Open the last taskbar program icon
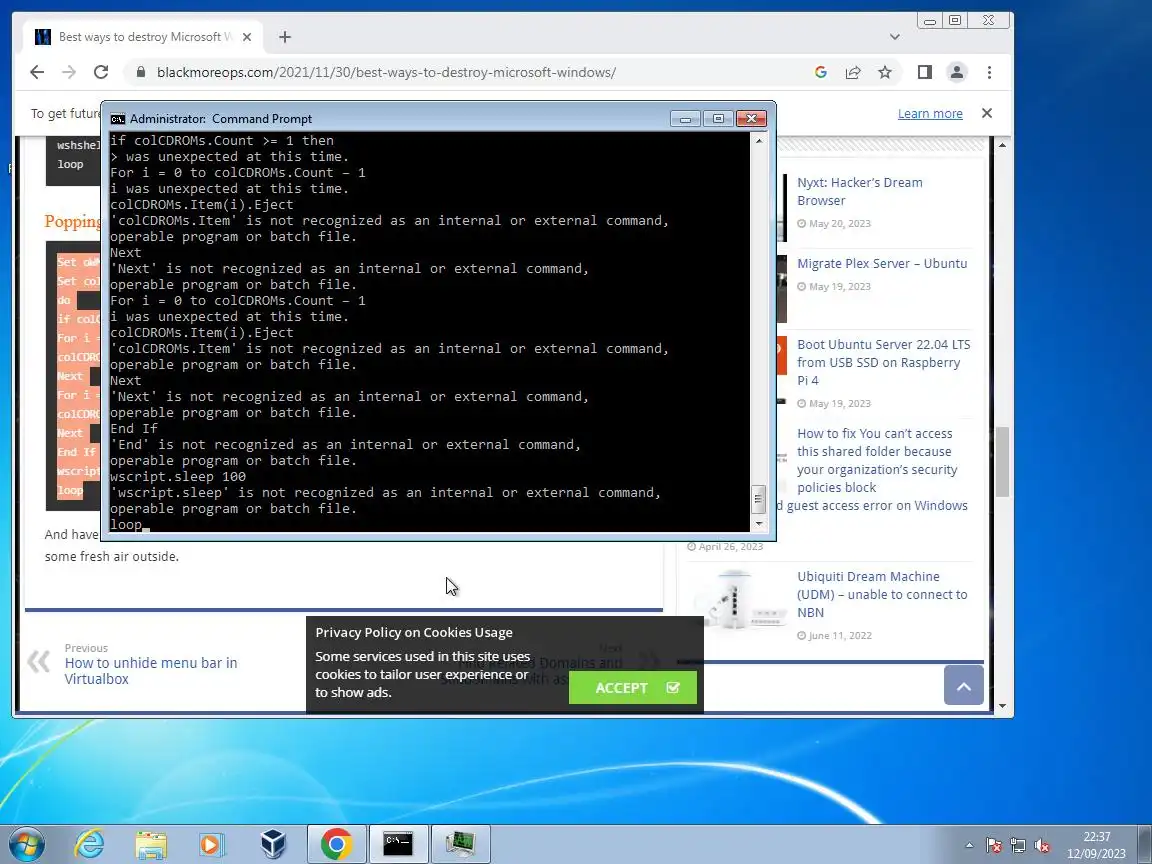The width and height of the screenshot is (1152, 864). (x=461, y=844)
